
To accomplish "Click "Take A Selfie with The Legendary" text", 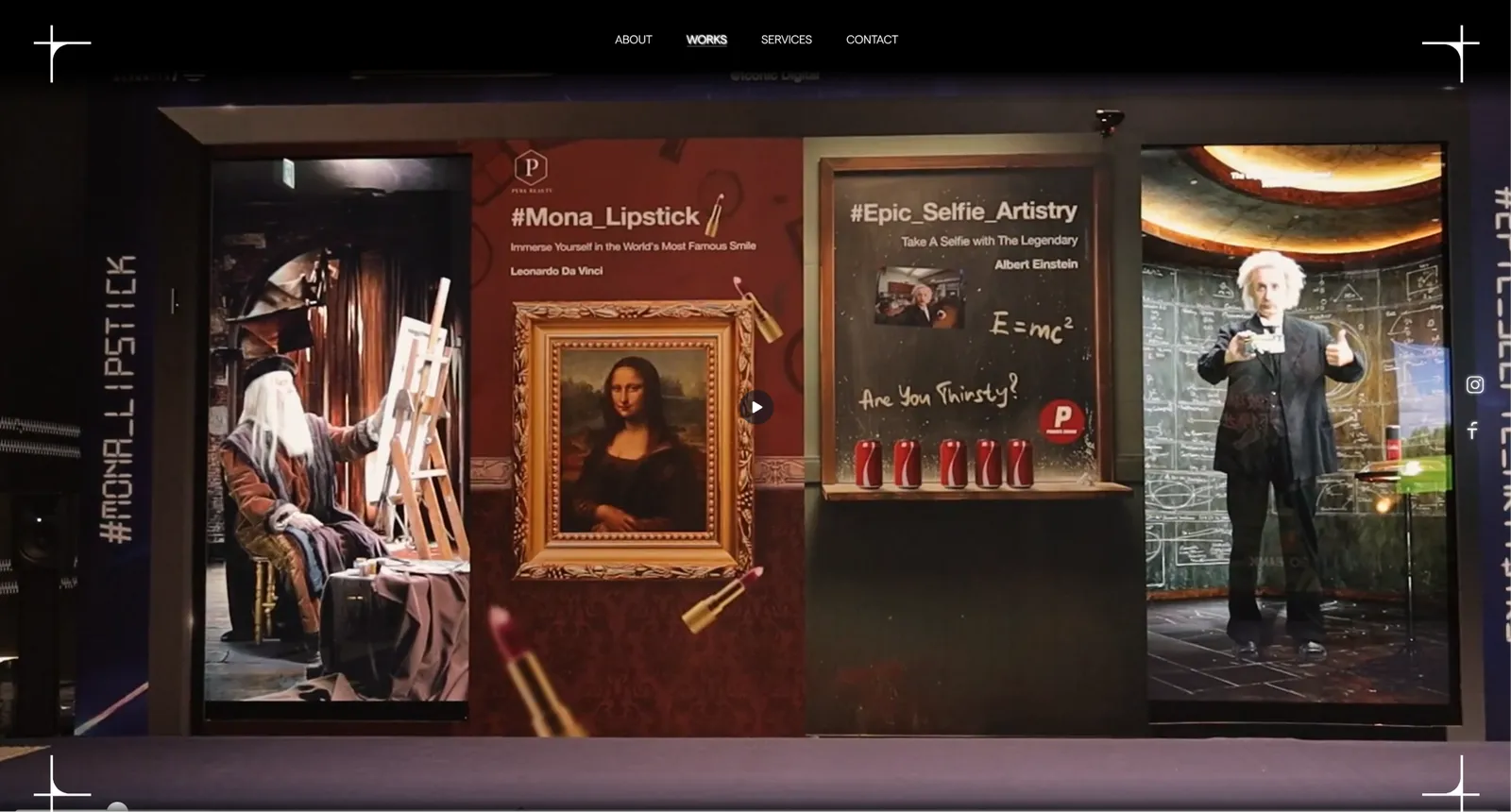I will pos(989,241).
